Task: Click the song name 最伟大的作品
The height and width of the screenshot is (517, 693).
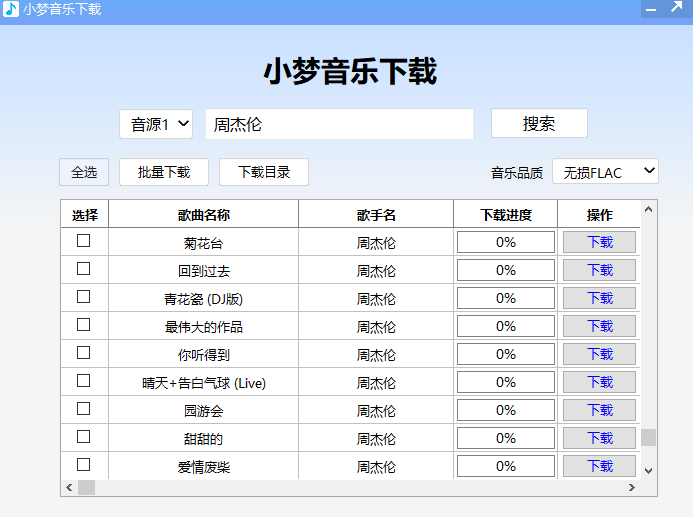Action: (x=204, y=327)
